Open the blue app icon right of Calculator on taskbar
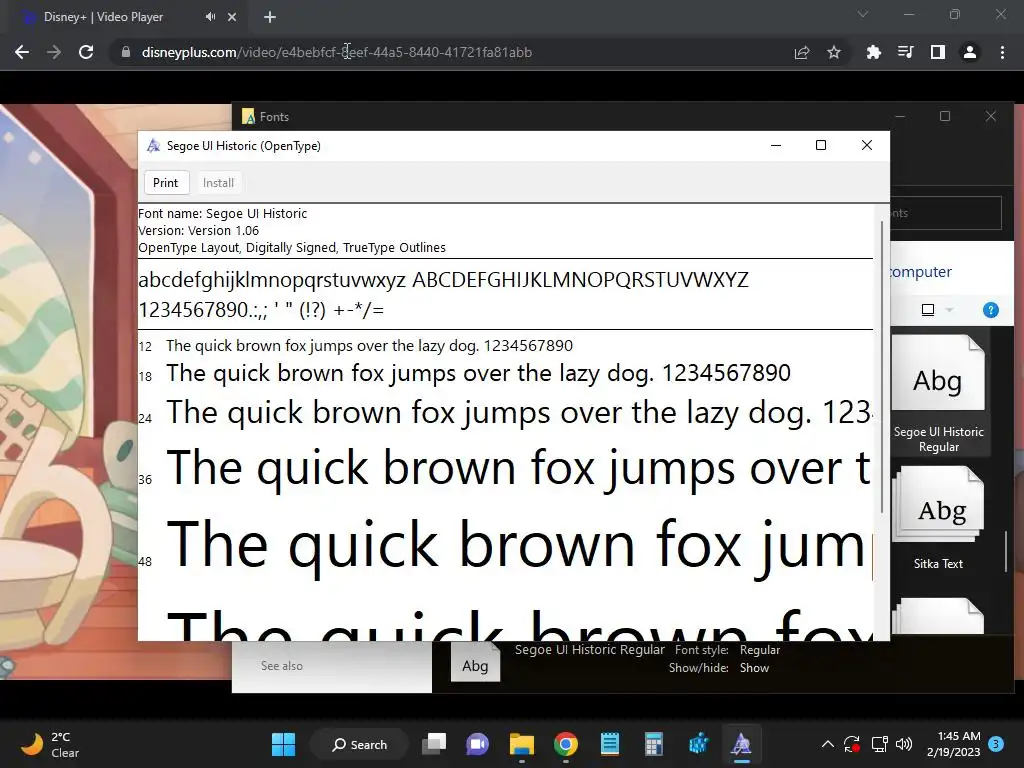Screen dimensions: 1024x768 pos(697,744)
